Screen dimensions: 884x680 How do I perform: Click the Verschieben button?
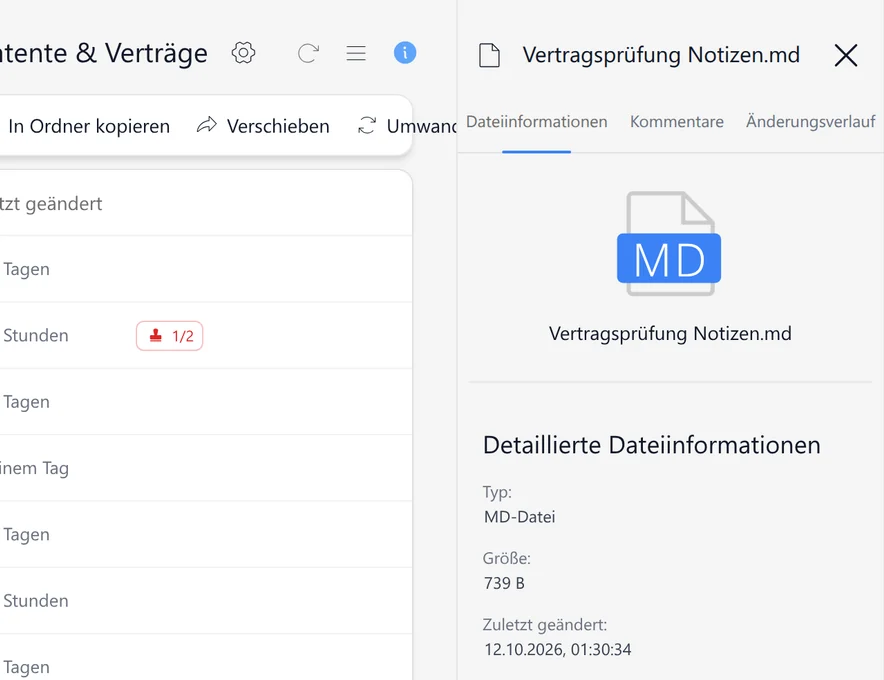[x=263, y=126]
